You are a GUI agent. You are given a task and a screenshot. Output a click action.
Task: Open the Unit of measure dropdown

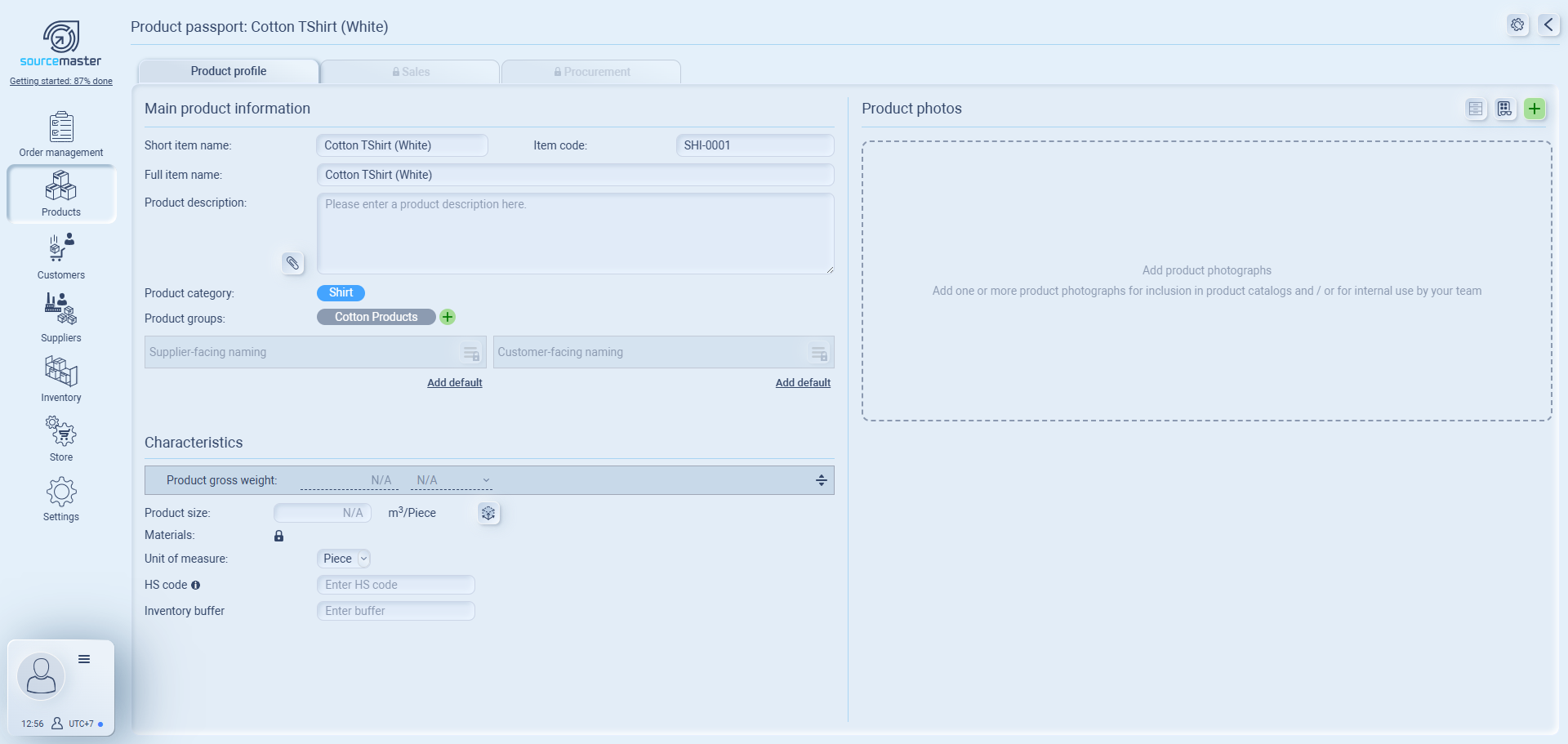344,559
